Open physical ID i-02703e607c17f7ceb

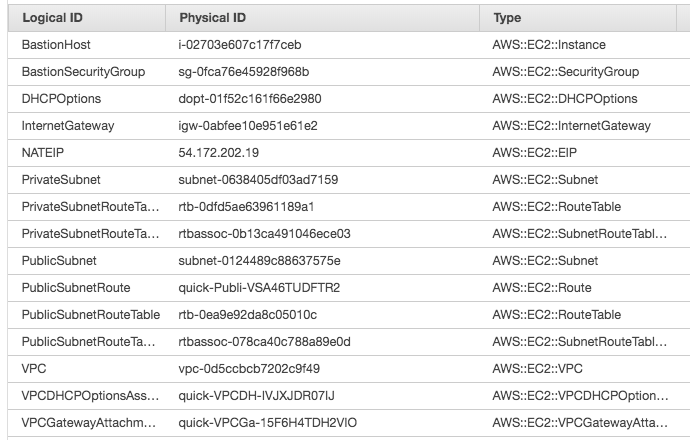[240, 45]
